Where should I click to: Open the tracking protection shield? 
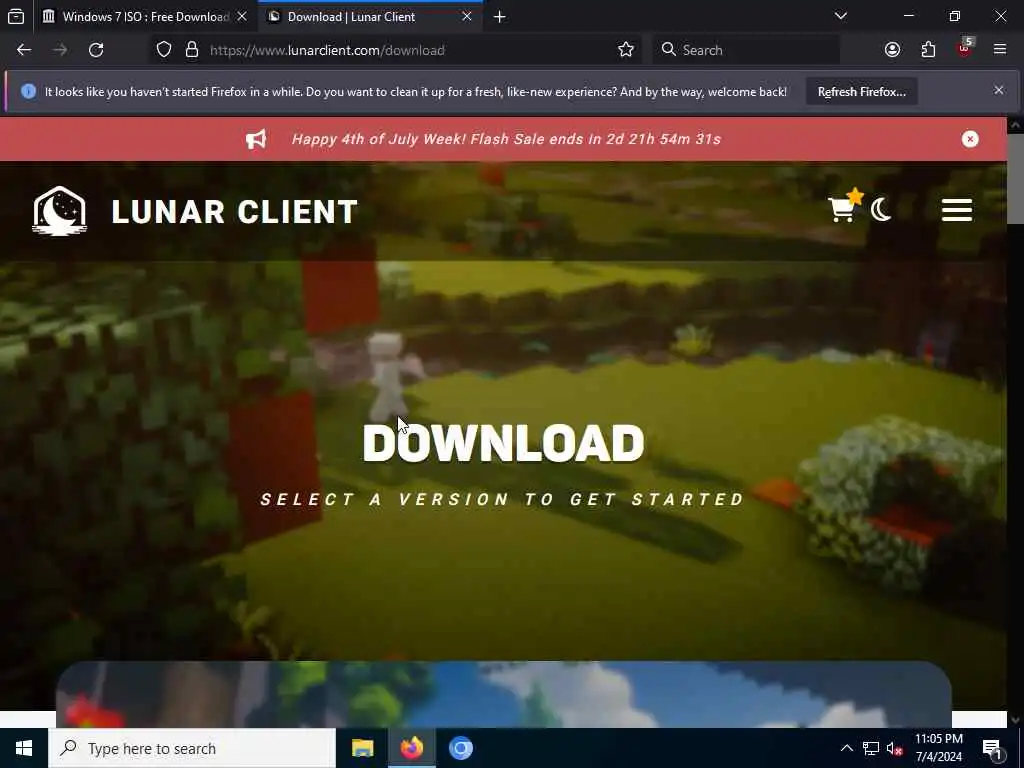coord(164,50)
